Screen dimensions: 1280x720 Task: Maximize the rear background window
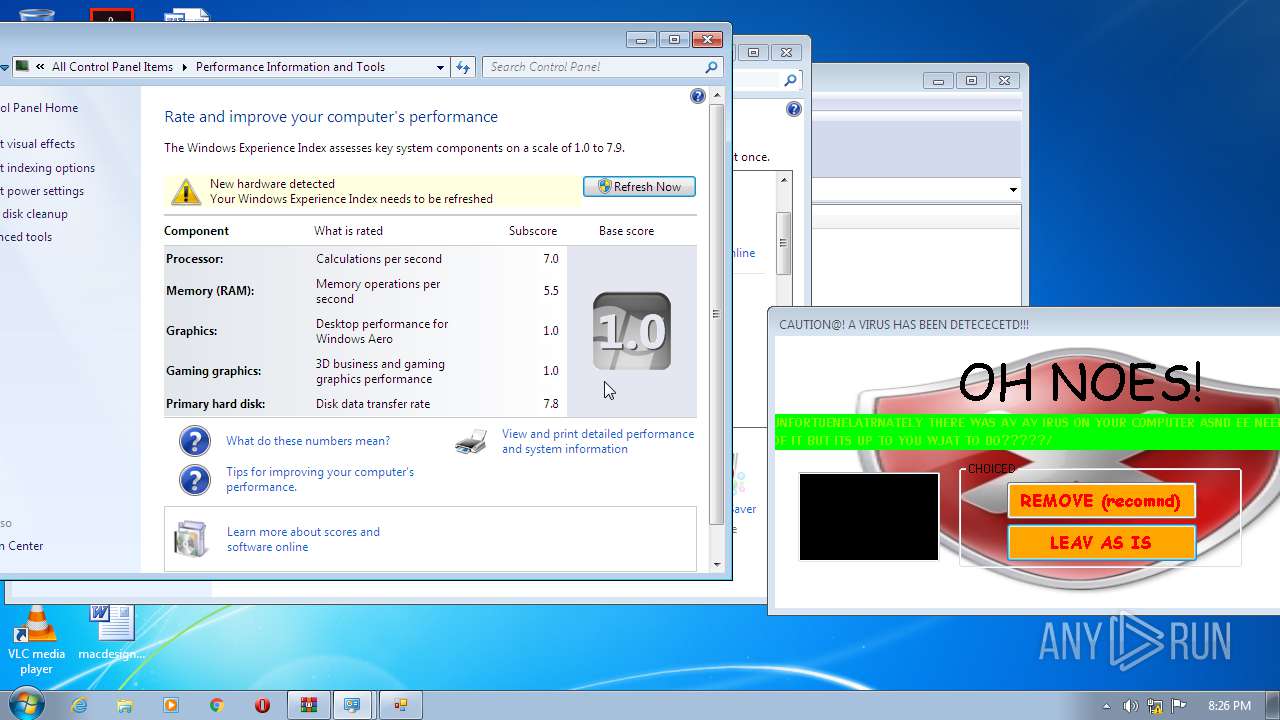click(x=971, y=81)
